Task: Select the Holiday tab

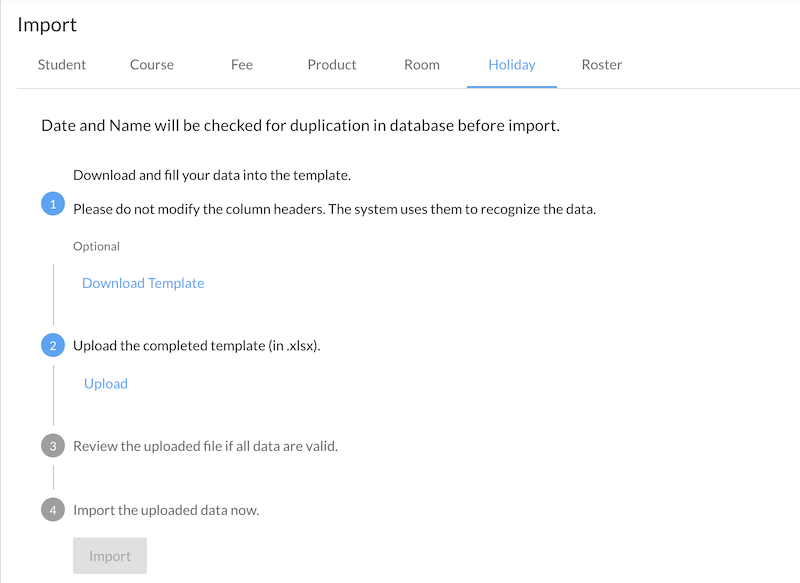Action: [x=512, y=65]
